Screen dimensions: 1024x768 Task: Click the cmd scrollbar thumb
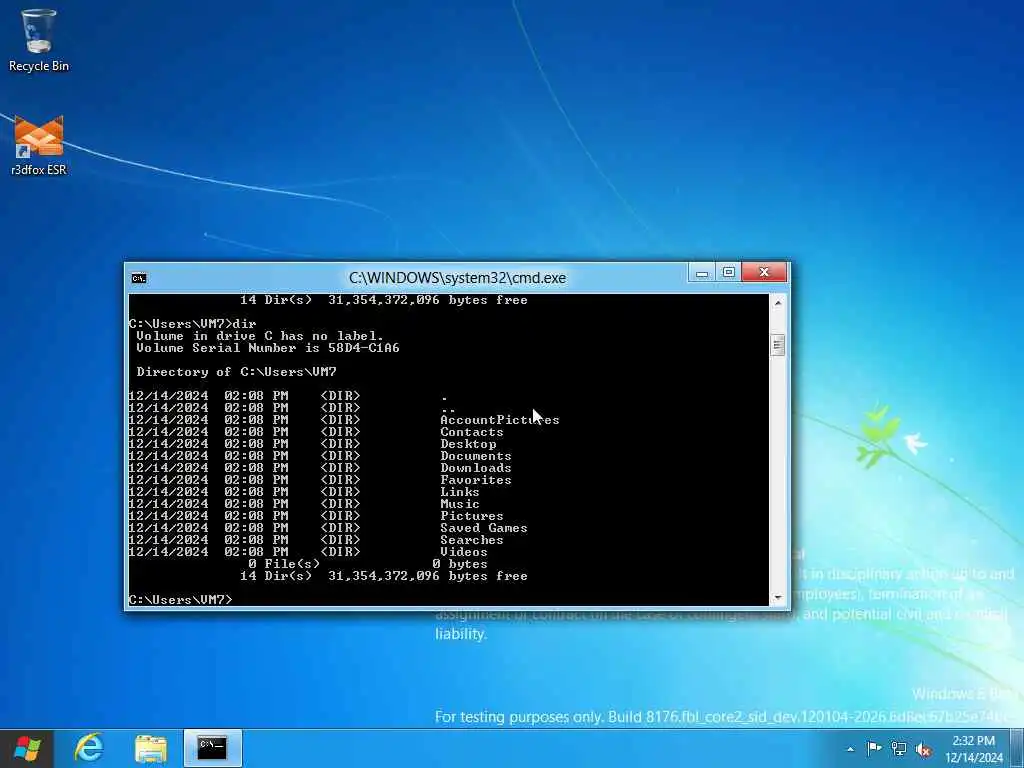(x=778, y=345)
